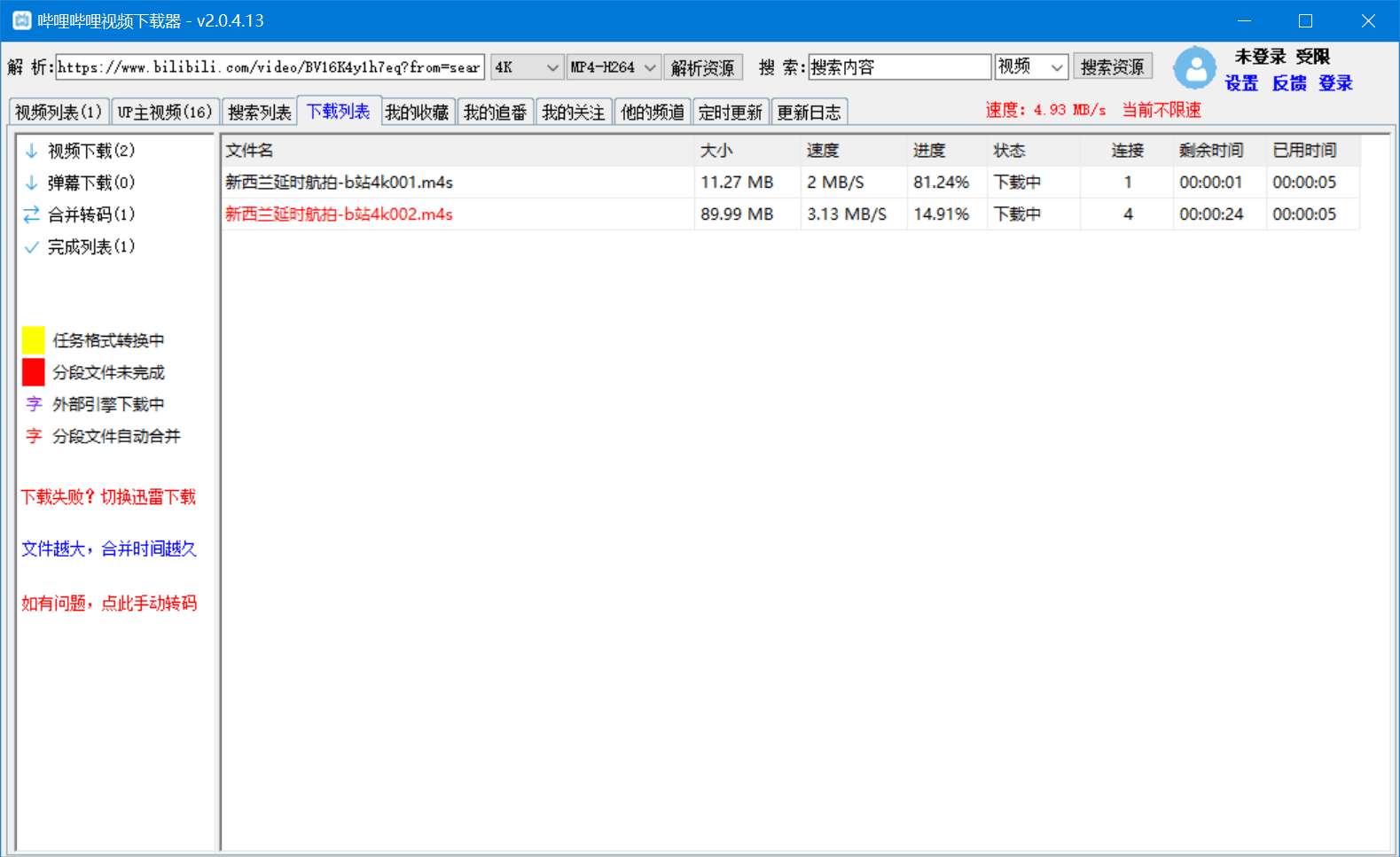Click the 登录 link

(1335, 83)
